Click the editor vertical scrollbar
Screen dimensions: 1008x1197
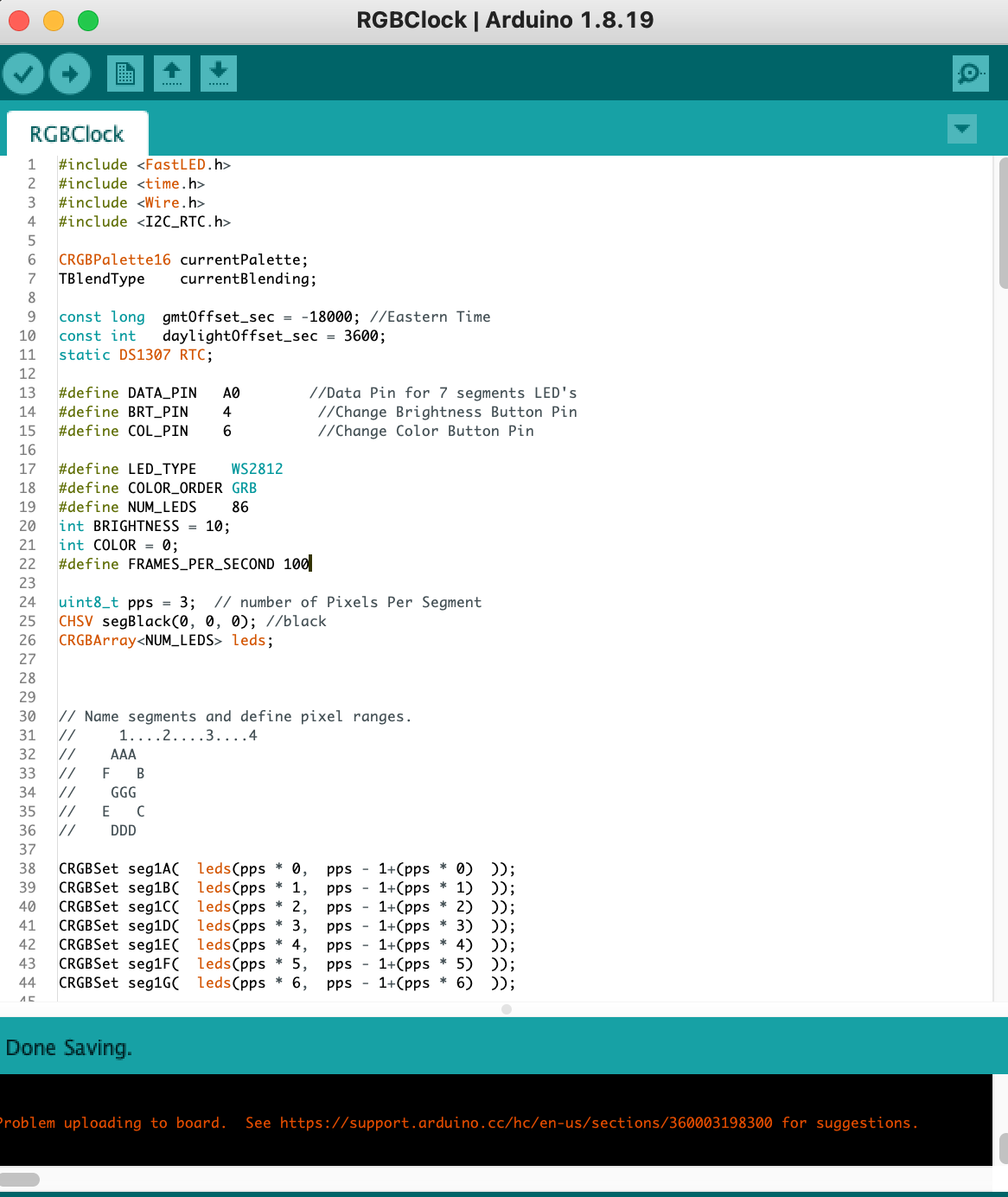[x=1003, y=222]
